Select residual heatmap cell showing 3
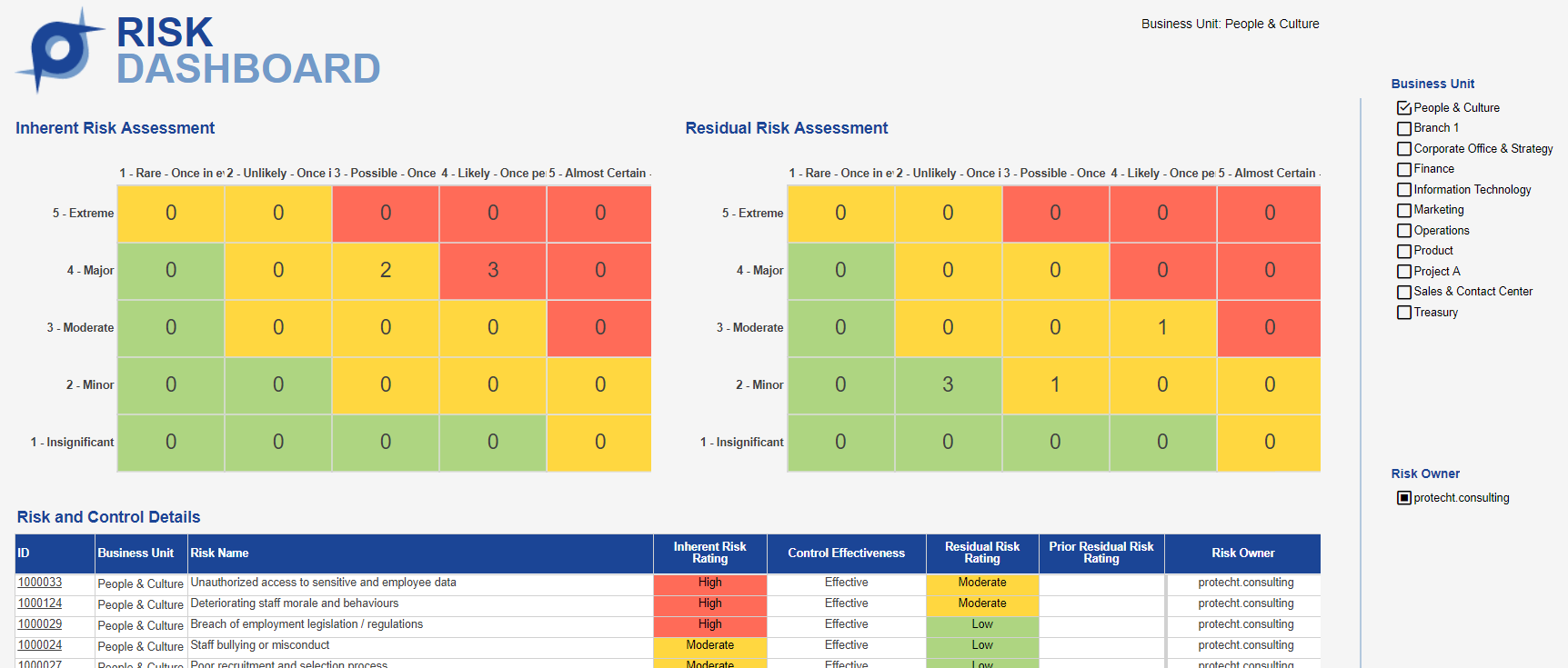The width and height of the screenshot is (1568, 668). [948, 384]
